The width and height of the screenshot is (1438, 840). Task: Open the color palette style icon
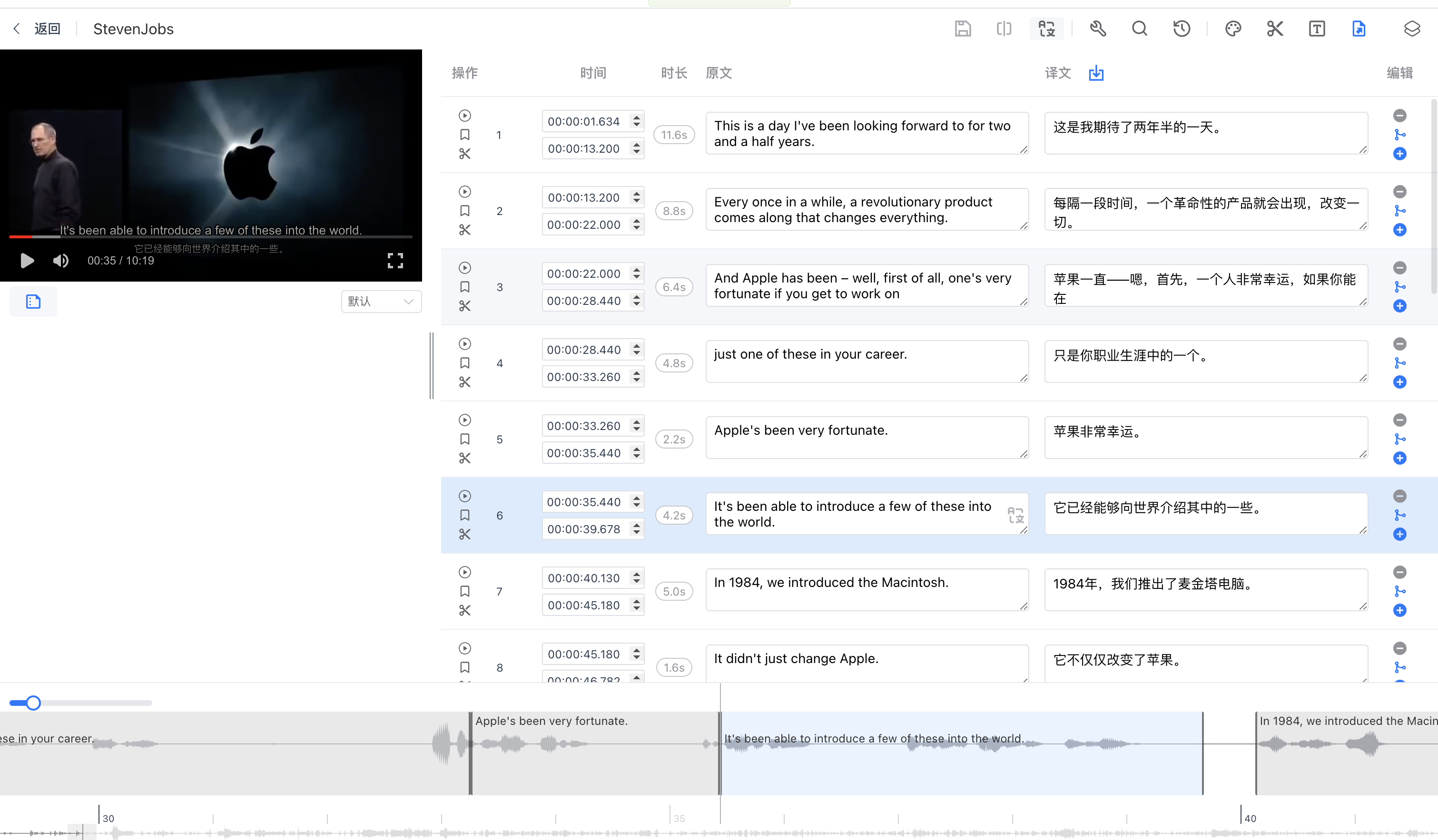click(1232, 29)
